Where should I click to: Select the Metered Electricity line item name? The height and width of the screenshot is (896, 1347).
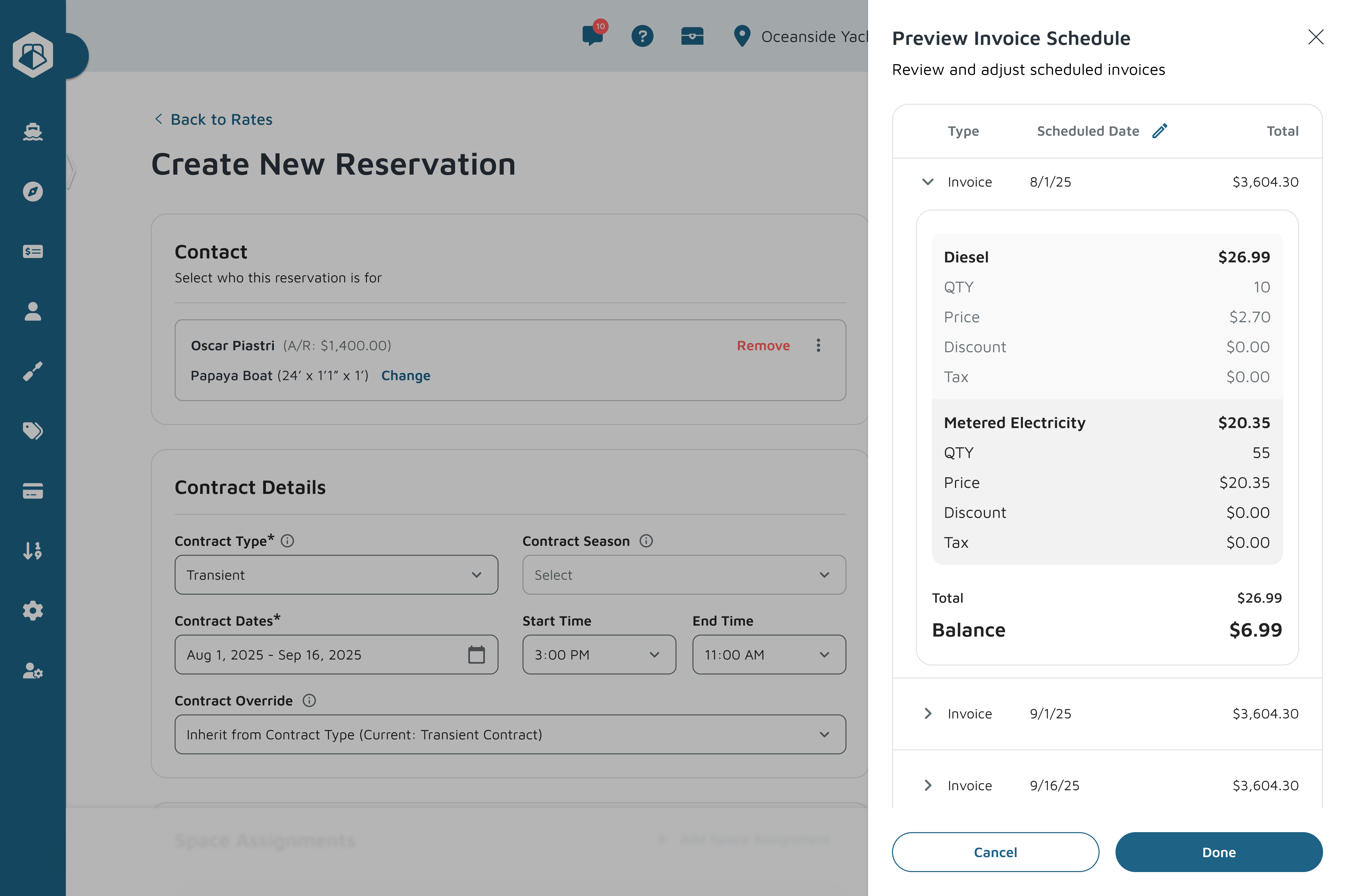click(x=1014, y=423)
